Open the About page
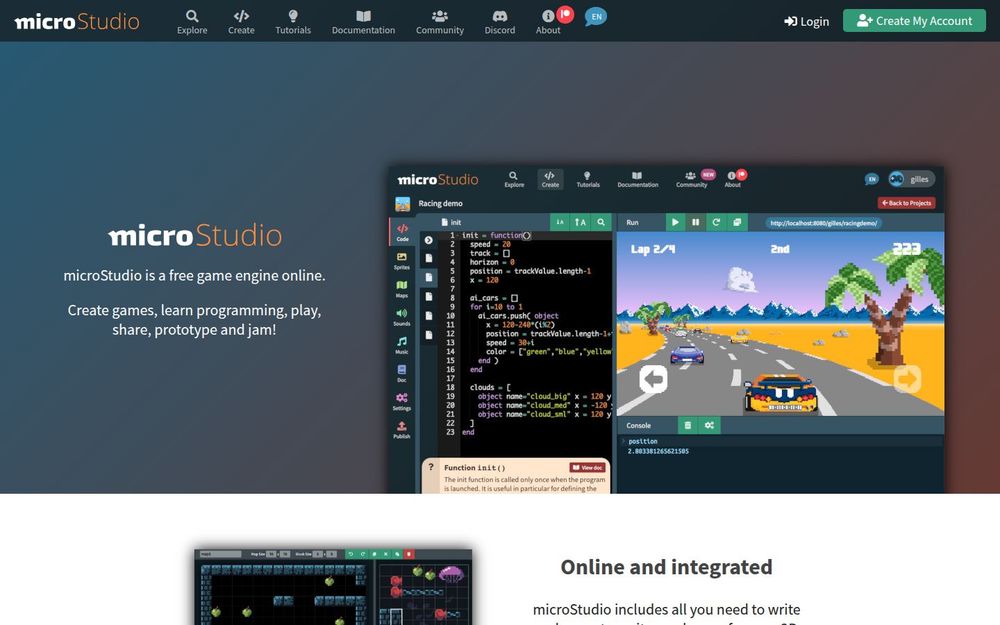The width and height of the screenshot is (1000, 625). point(547,22)
